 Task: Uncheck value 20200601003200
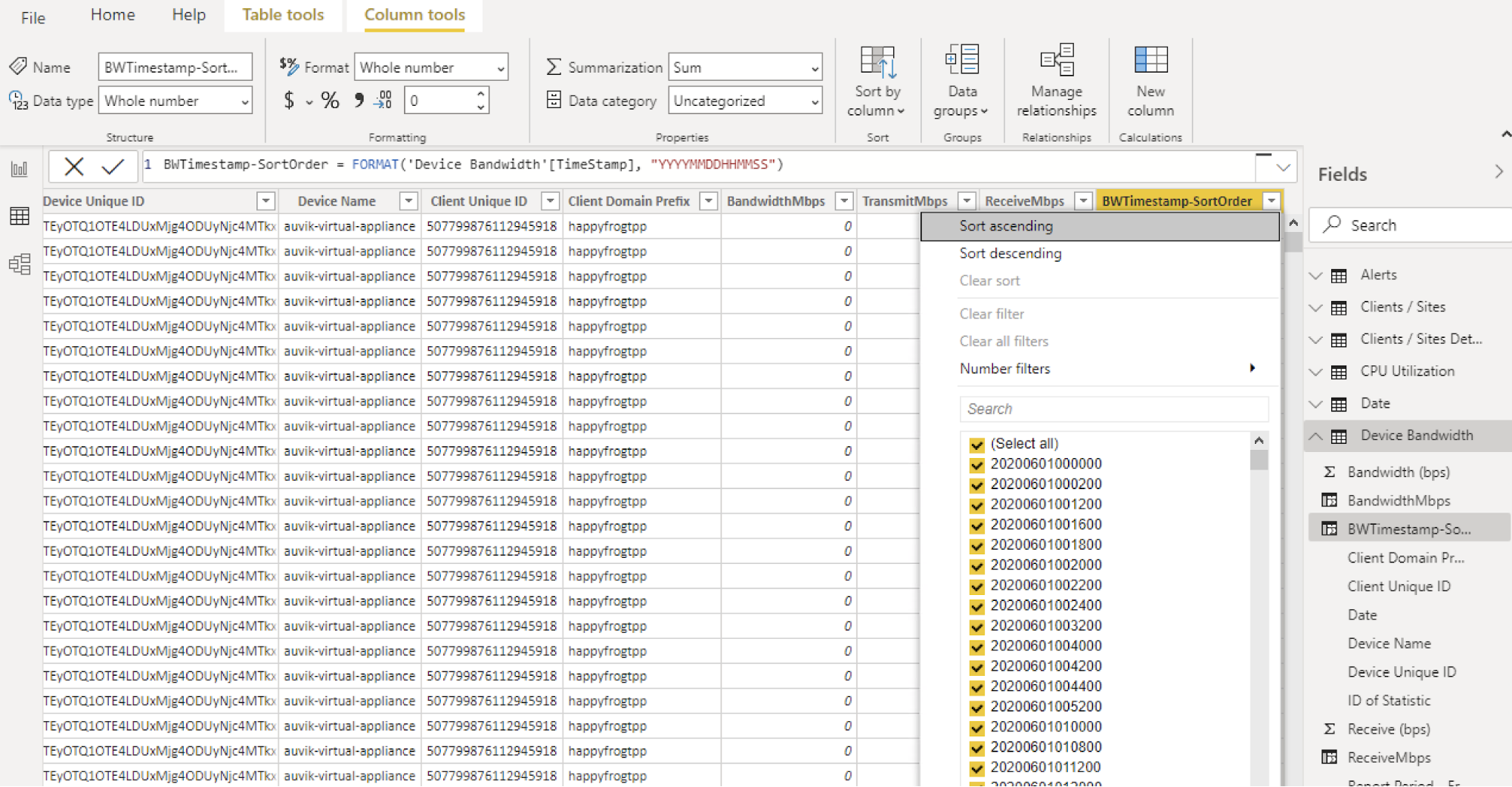pyautogui.click(x=976, y=627)
